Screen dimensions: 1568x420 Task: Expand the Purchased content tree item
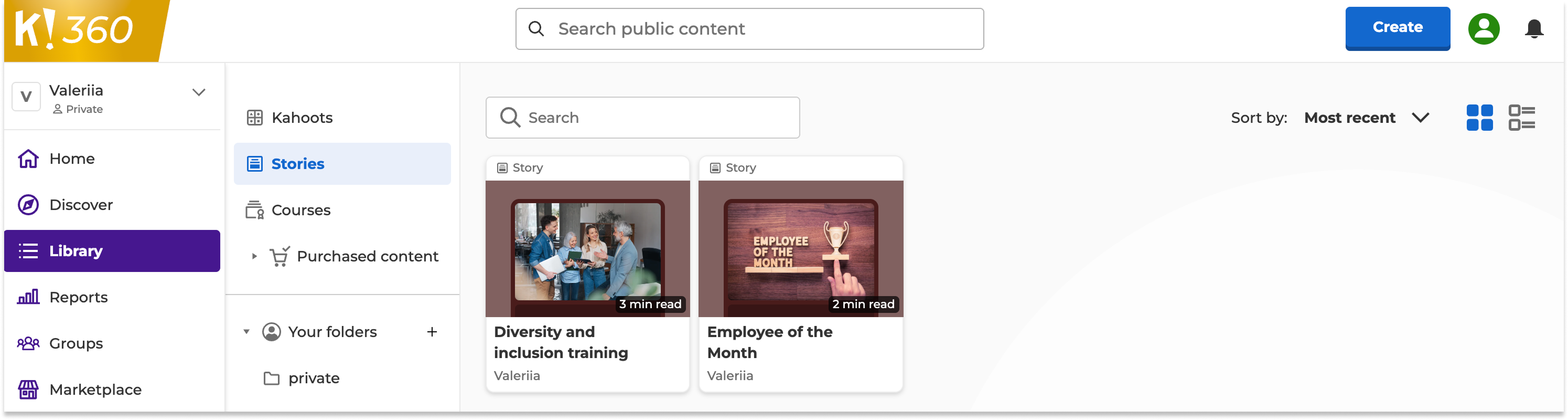(x=254, y=257)
